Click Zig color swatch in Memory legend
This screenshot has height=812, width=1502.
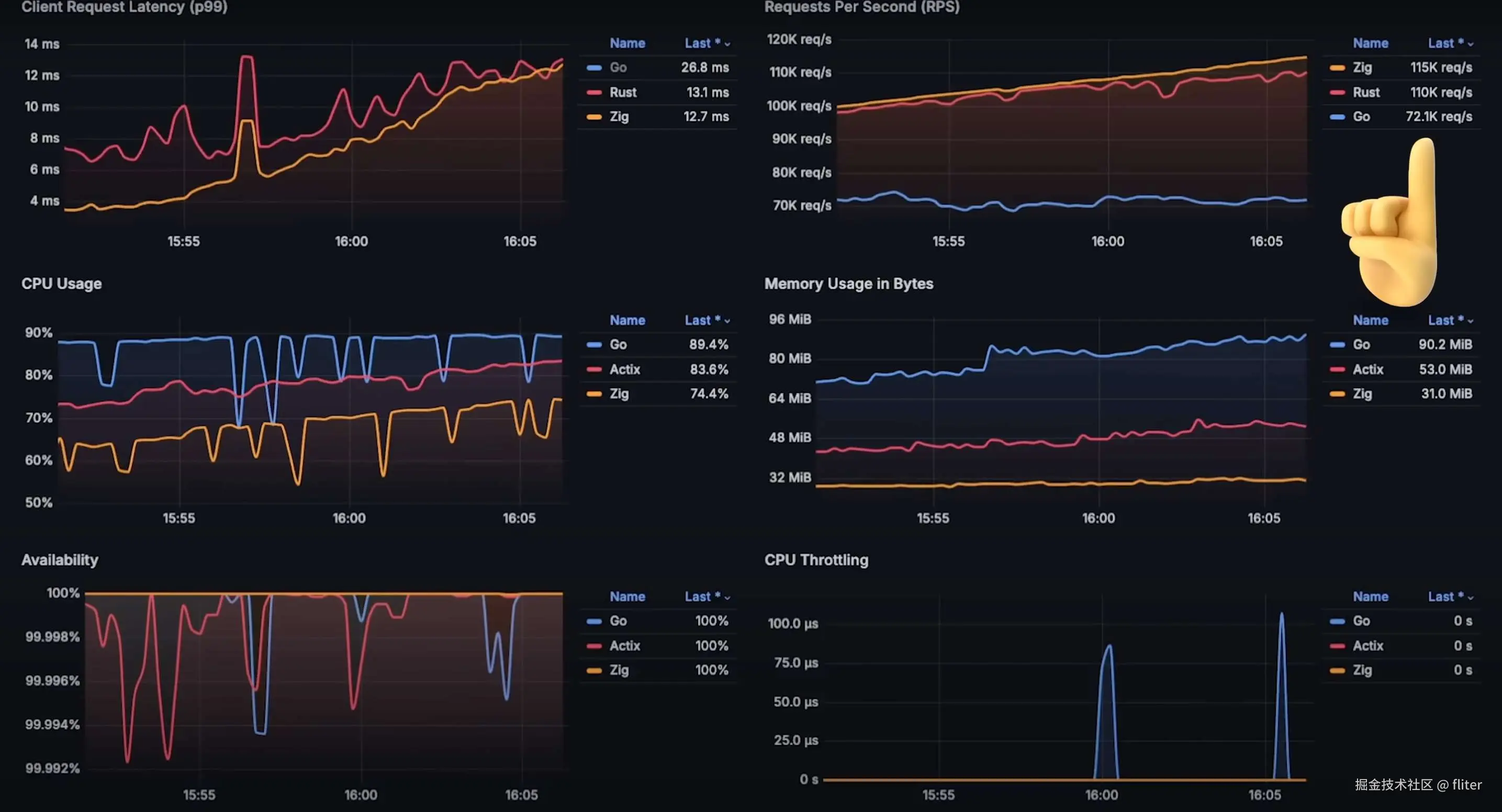[1337, 394]
